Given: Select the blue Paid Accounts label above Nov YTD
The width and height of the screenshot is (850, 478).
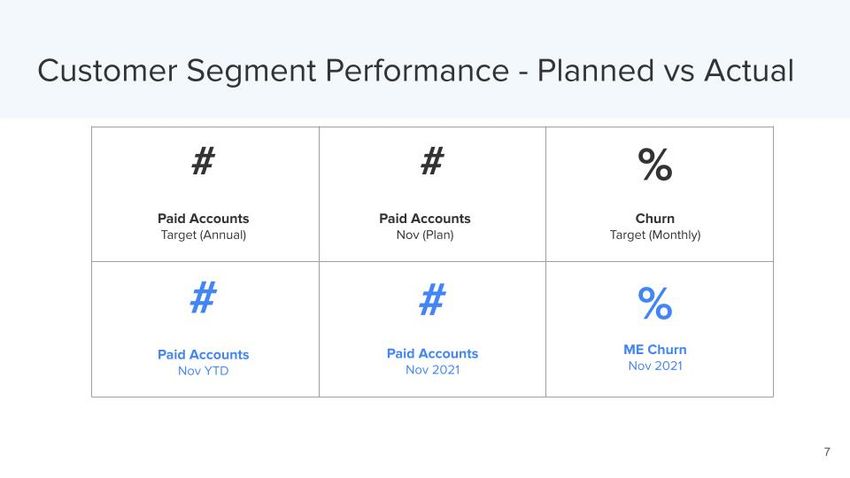Looking at the screenshot, I should pyautogui.click(x=203, y=354).
